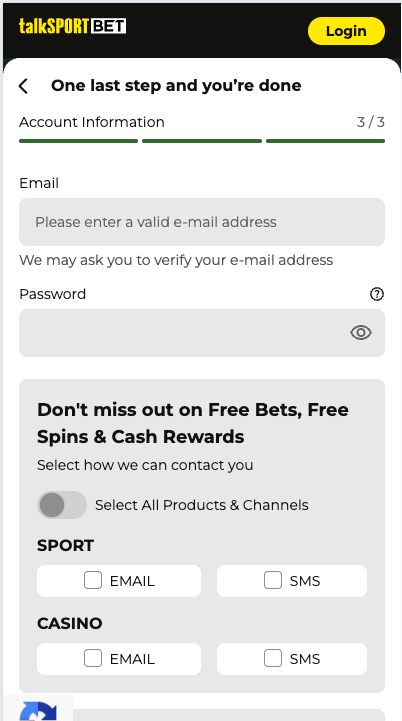Click the CASINO EMAIL option card
The width and height of the screenshot is (402, 721).
coord(119,659)
